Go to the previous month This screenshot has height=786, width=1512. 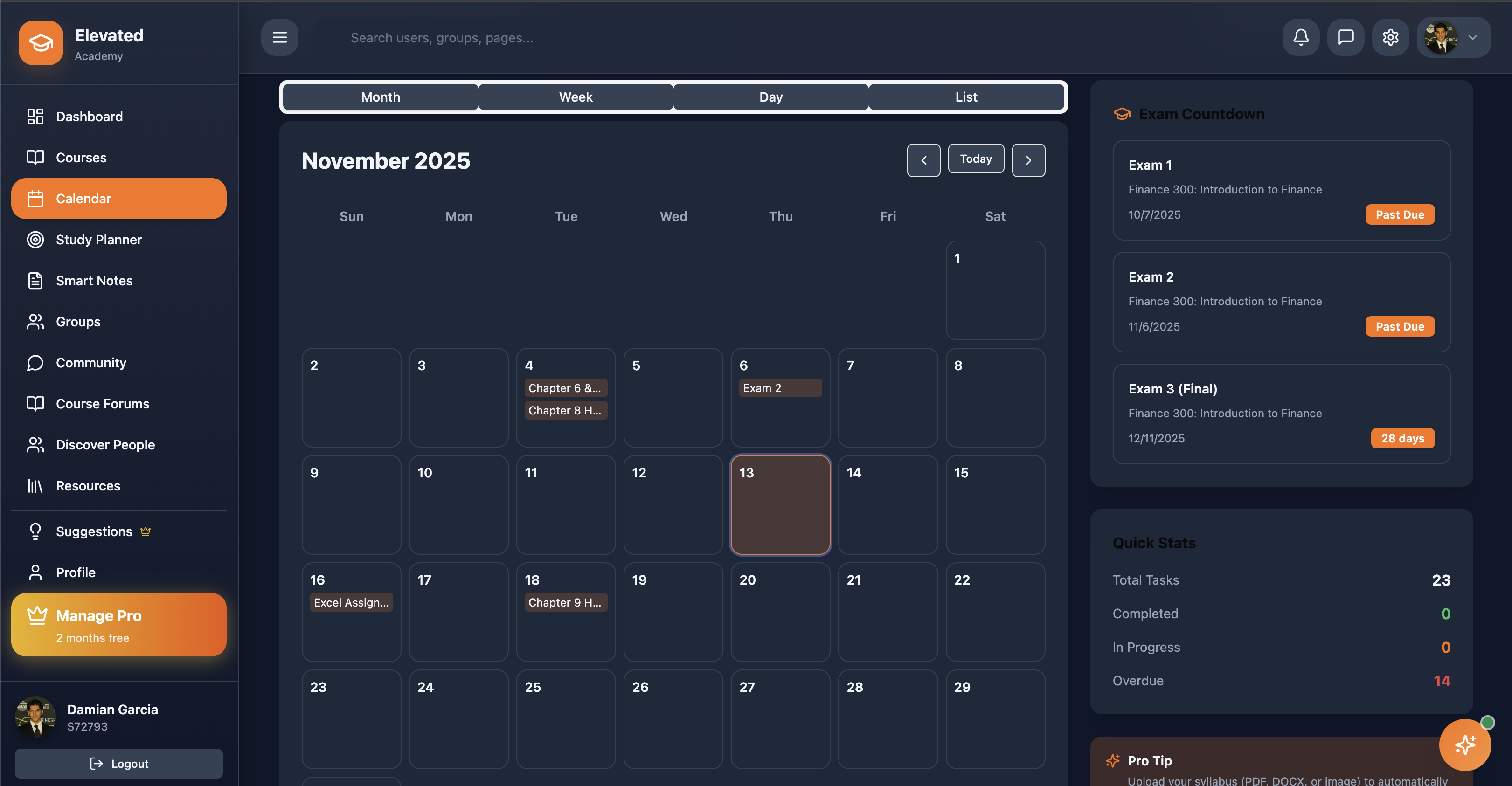pyautogui.click(x=923, y=160)
